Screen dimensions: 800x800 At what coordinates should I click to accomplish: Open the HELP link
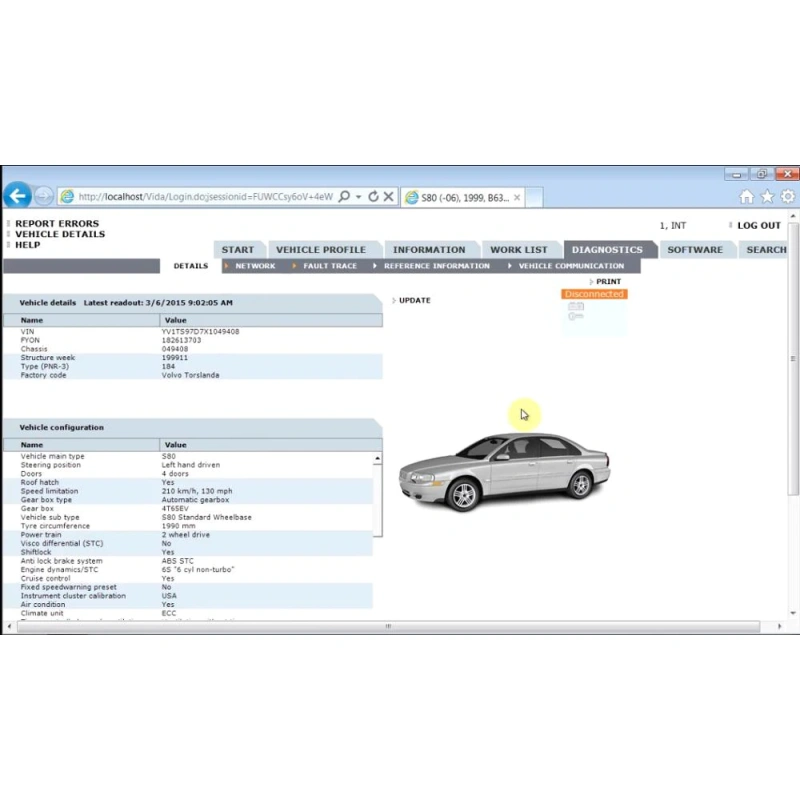point(28,245)
